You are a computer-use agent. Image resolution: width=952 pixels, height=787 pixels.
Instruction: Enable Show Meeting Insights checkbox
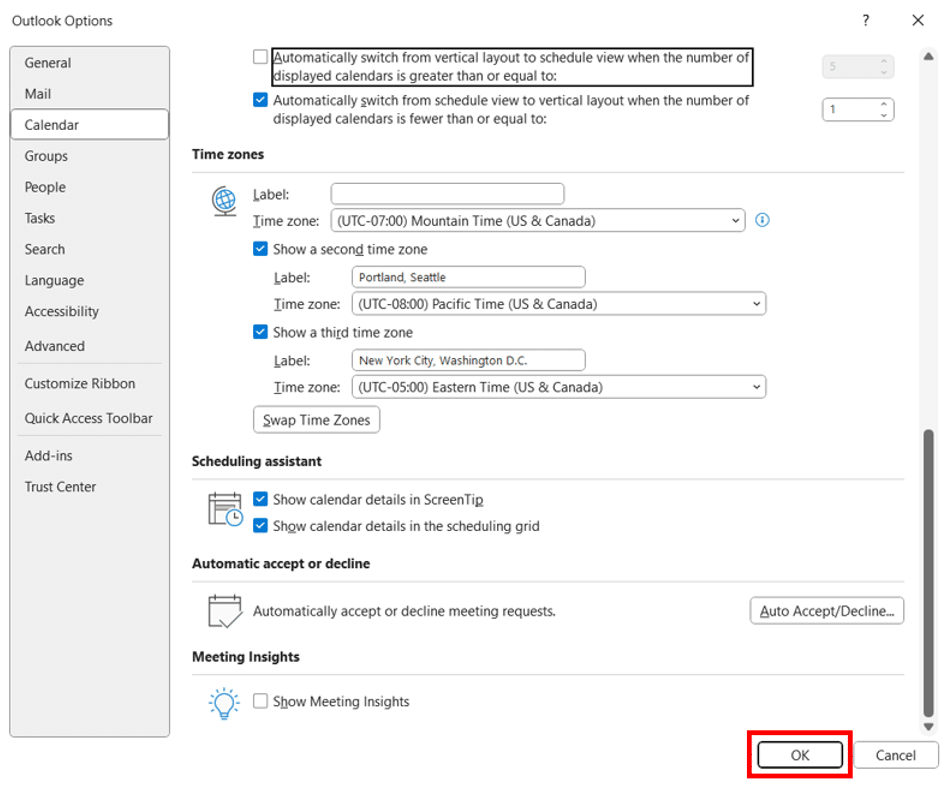pos(260,701)
